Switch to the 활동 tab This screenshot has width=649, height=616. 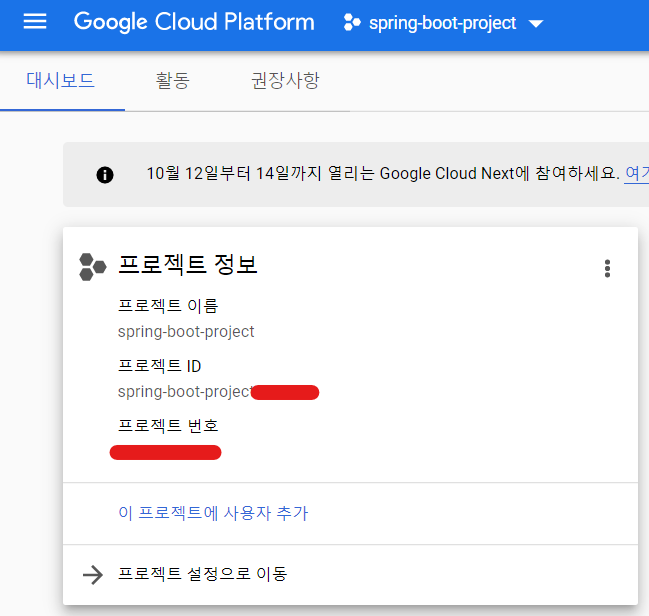coord(173,80)
